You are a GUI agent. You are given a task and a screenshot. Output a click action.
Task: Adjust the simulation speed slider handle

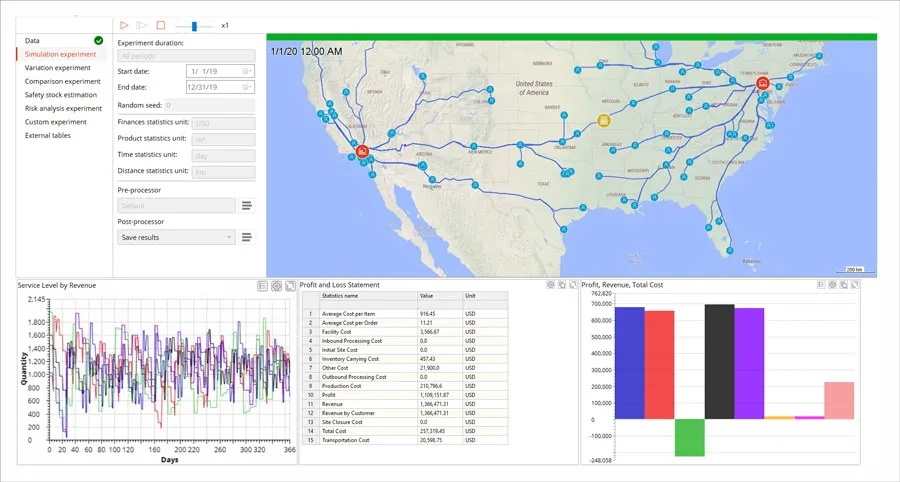tap(195, 26)
